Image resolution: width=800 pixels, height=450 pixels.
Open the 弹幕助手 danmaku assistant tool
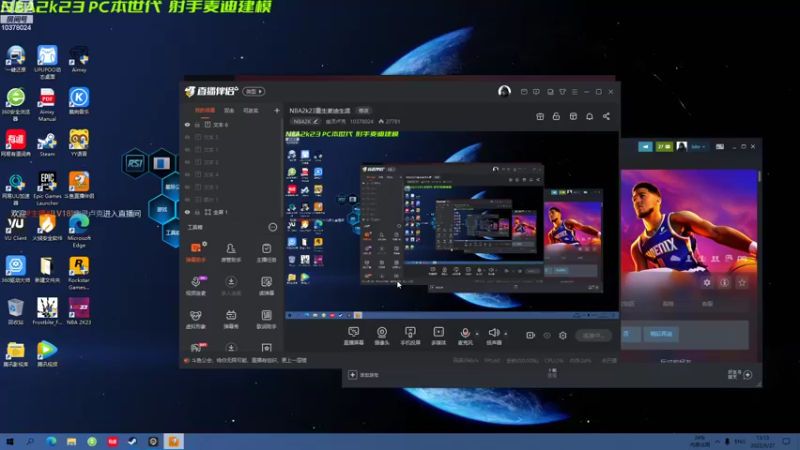196,253
